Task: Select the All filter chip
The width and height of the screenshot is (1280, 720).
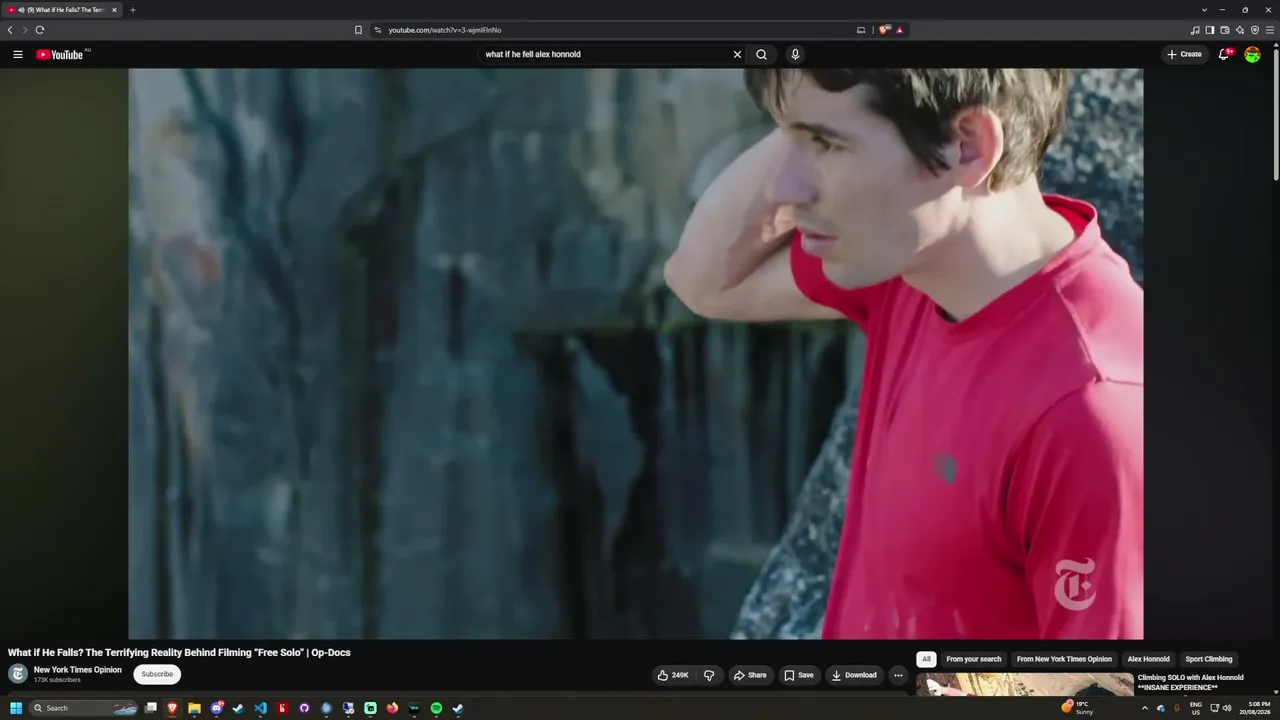Action: tap(926, 659)
